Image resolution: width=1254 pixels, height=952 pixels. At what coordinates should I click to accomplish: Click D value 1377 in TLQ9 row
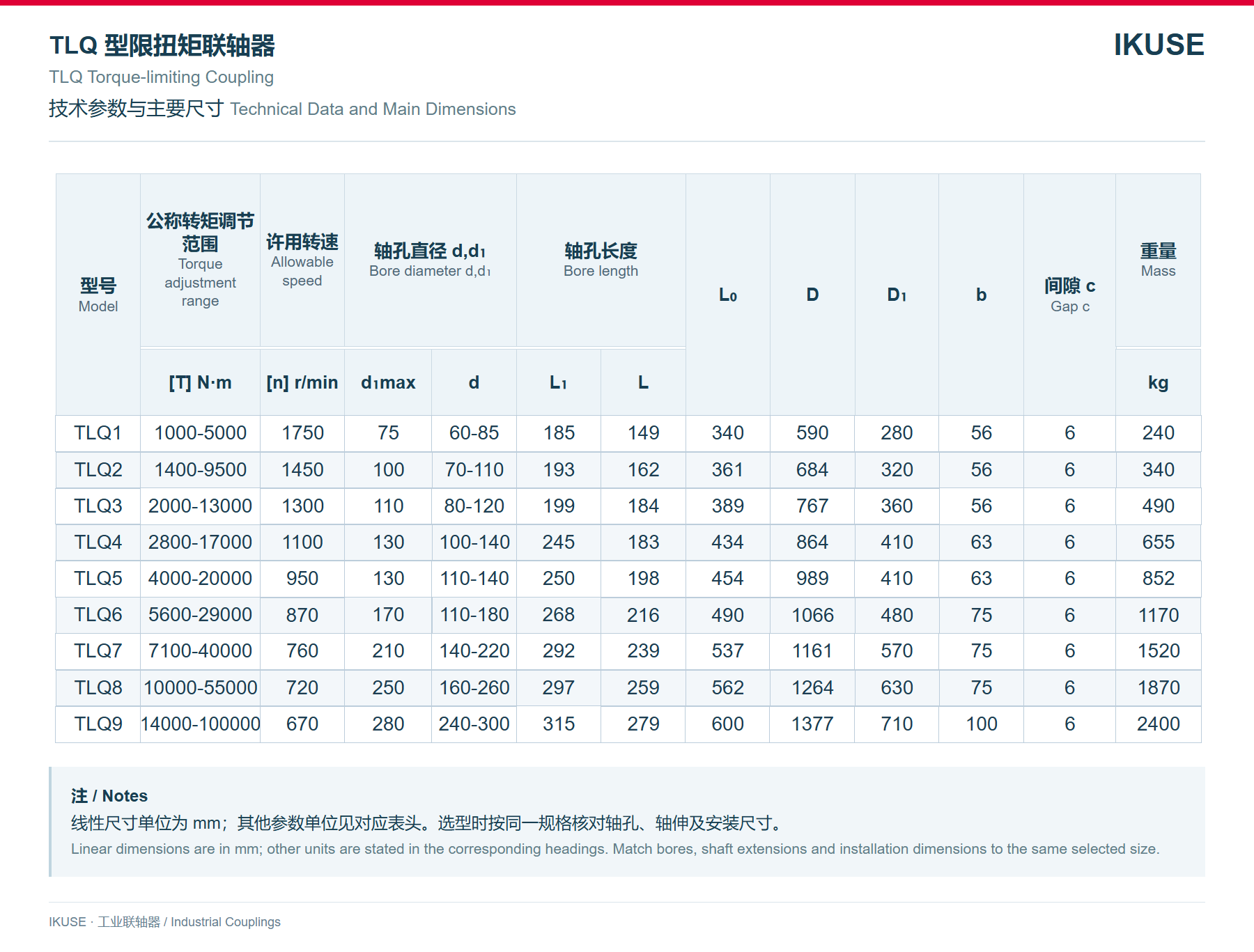[812, 724]
